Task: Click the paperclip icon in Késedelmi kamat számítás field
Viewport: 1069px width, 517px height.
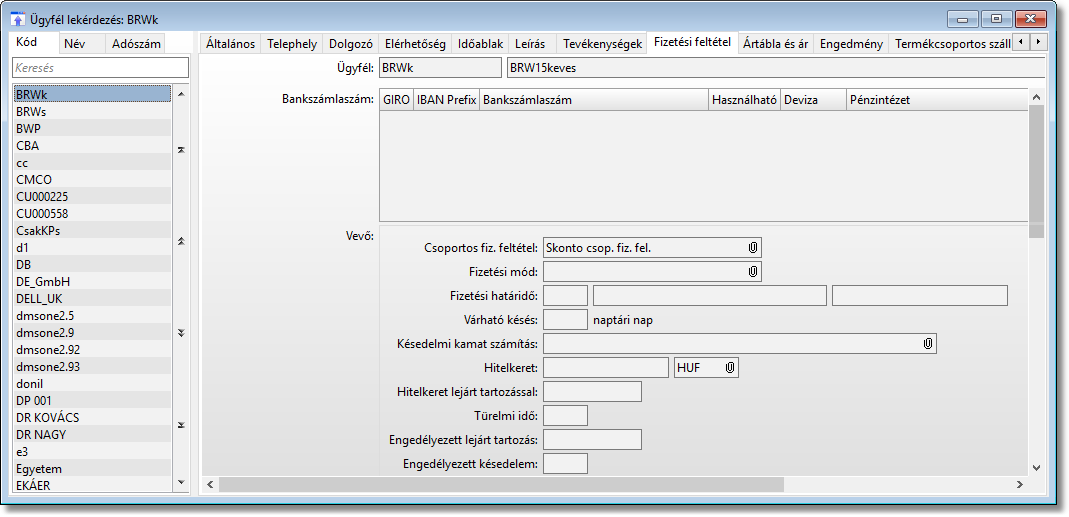Action: tap(928, 344)
